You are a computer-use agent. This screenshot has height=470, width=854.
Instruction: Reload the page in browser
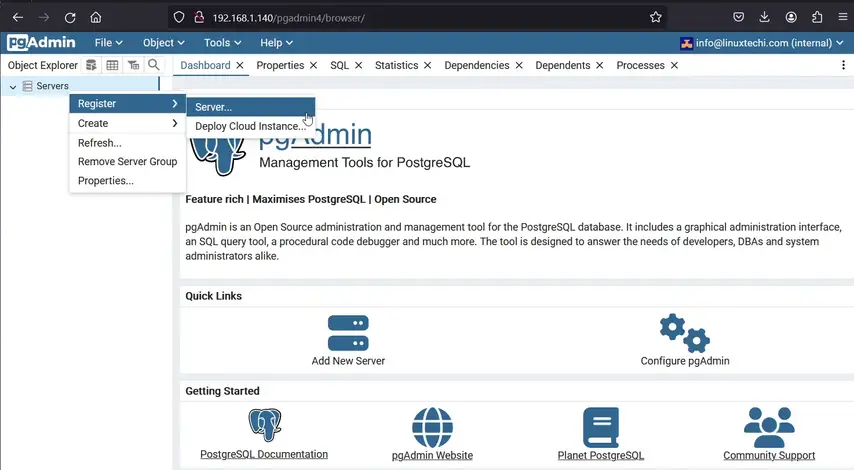tap(70, 17)
